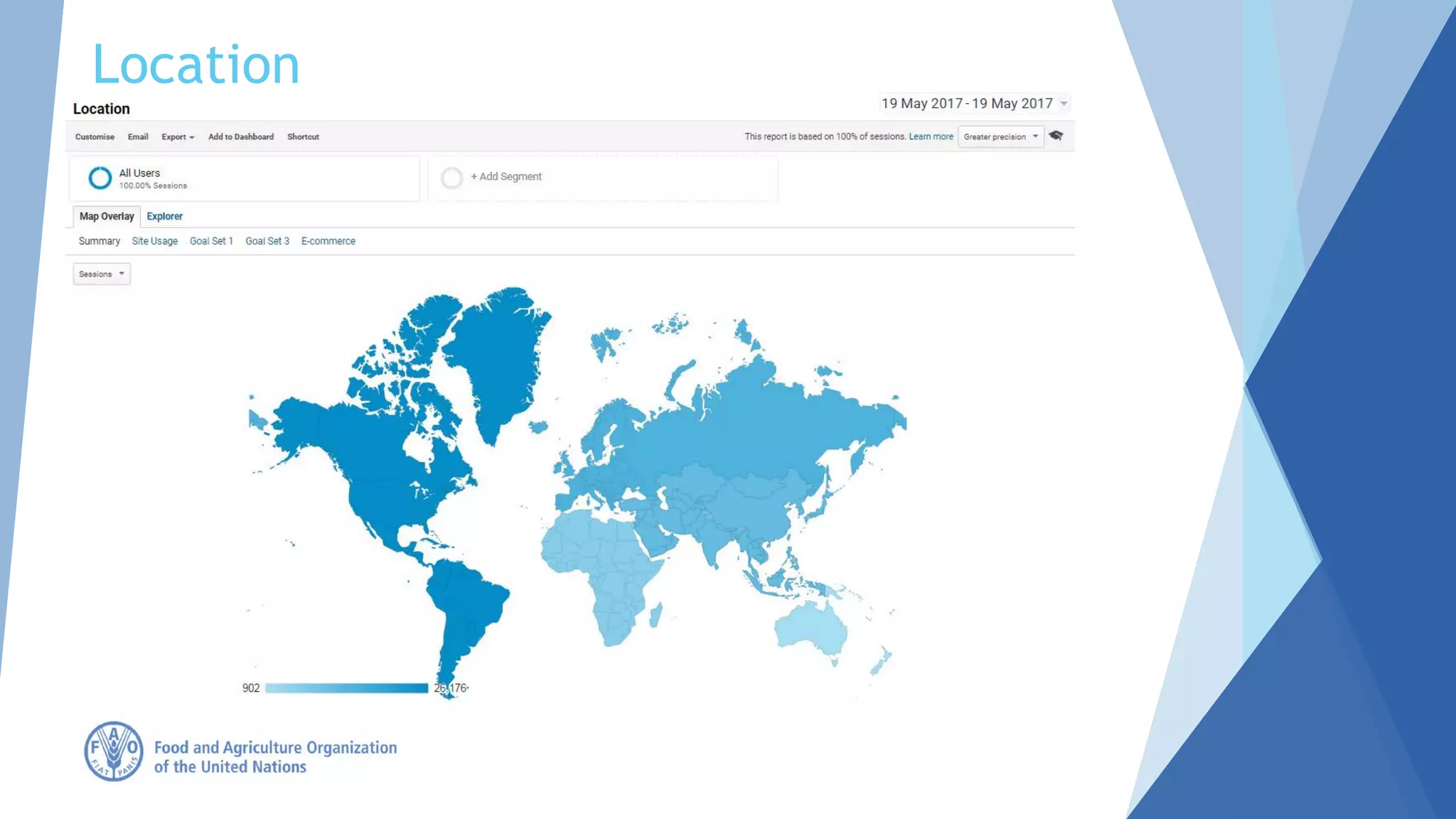
Task: Click the Customise button
Action: tap(95, 136)
